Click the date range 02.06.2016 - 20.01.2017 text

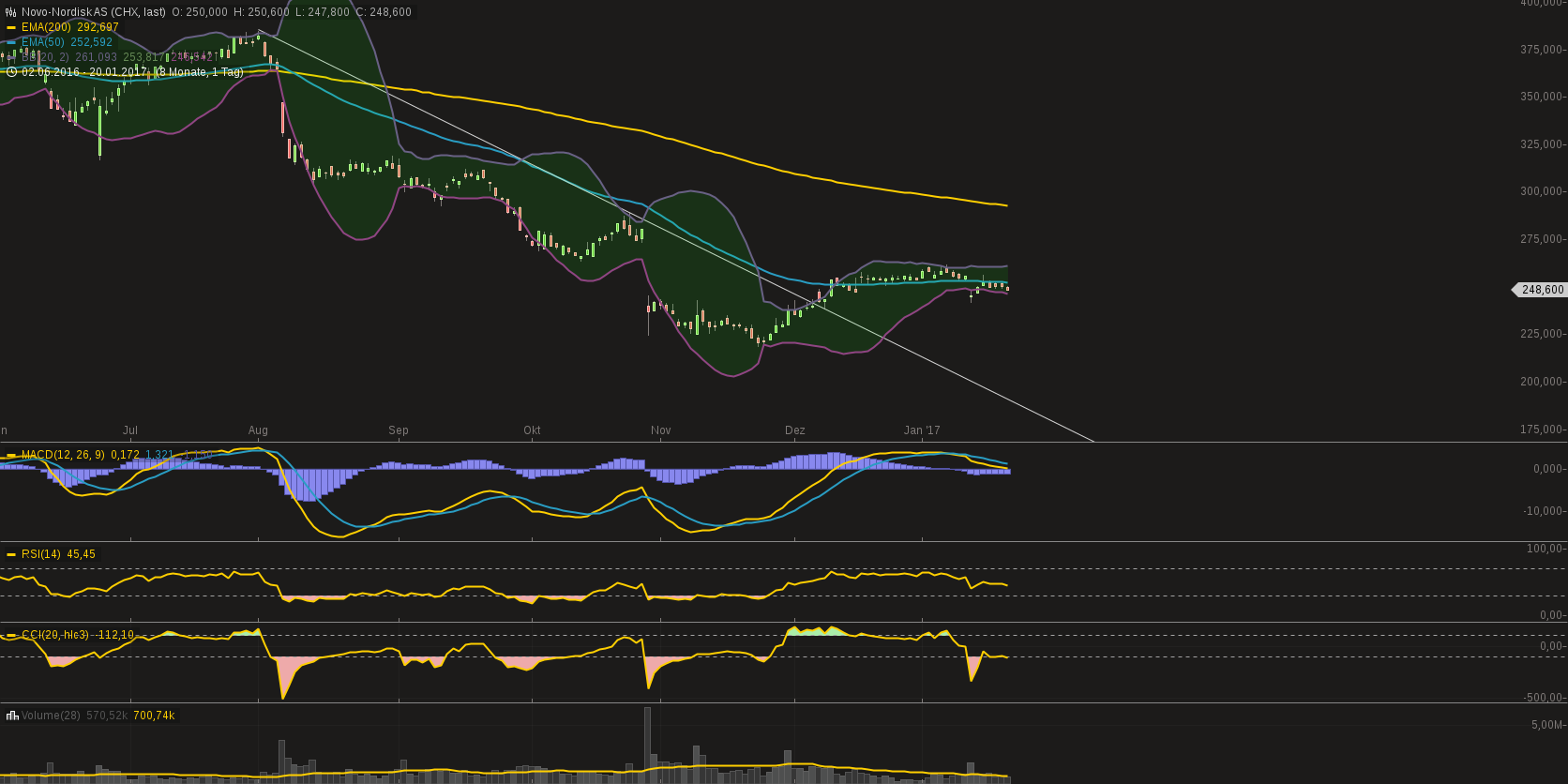[x=84, y=72]
